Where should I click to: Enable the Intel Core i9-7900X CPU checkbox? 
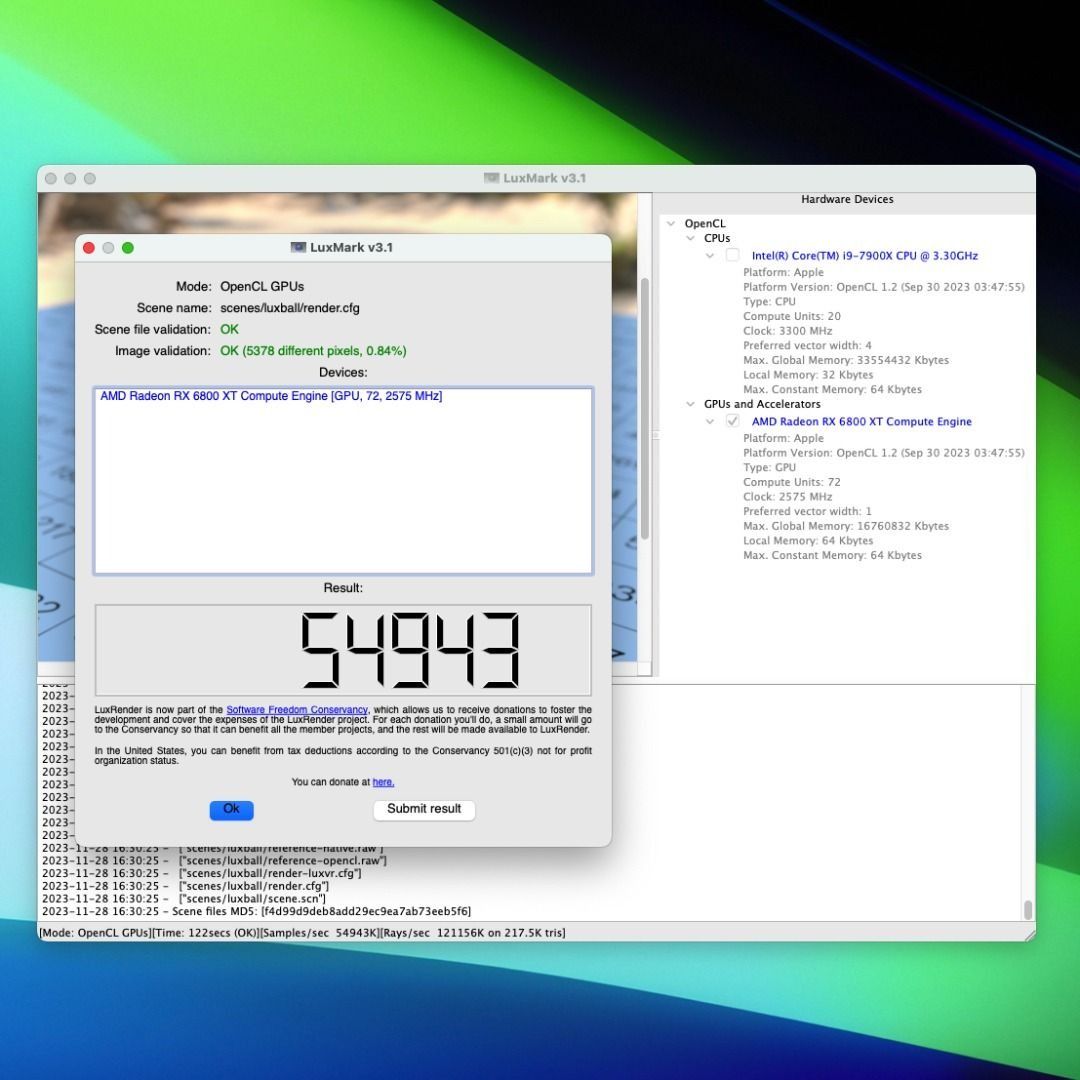point(733,256)
